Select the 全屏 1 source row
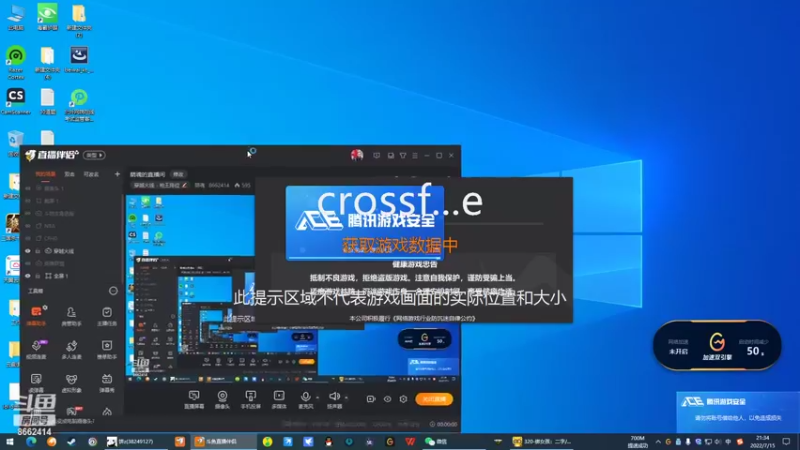 click(x=73, y=276)
